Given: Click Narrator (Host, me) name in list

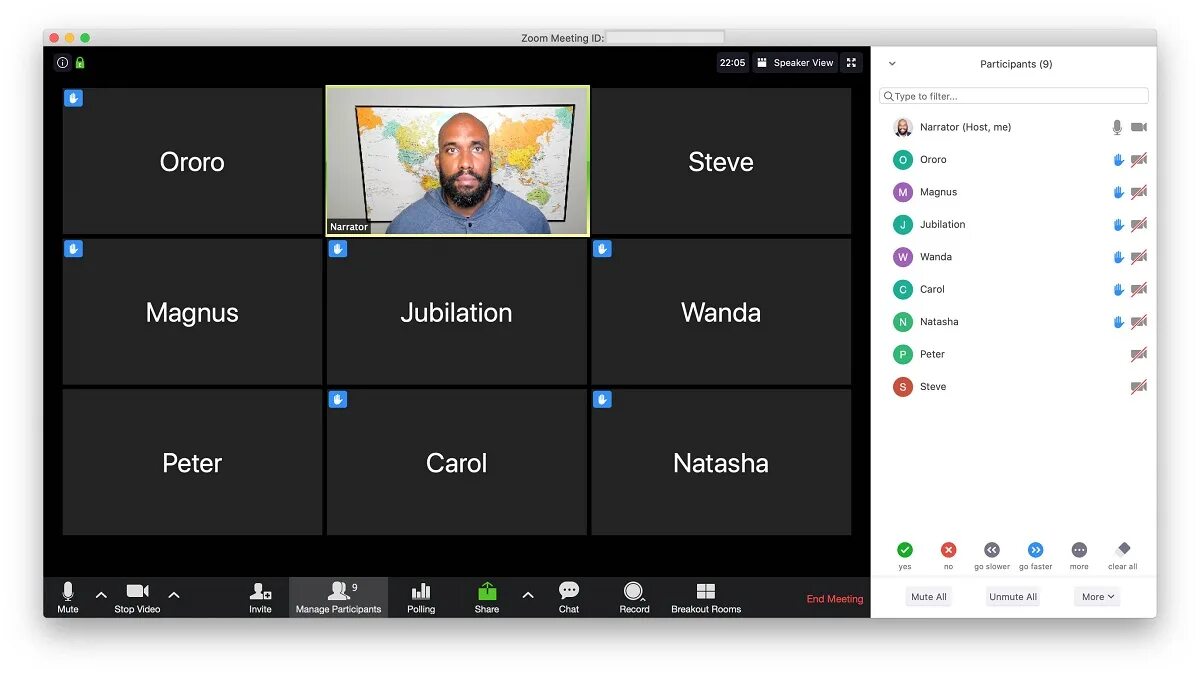Looking at the screenshot, I should click(x=965, y=127).
